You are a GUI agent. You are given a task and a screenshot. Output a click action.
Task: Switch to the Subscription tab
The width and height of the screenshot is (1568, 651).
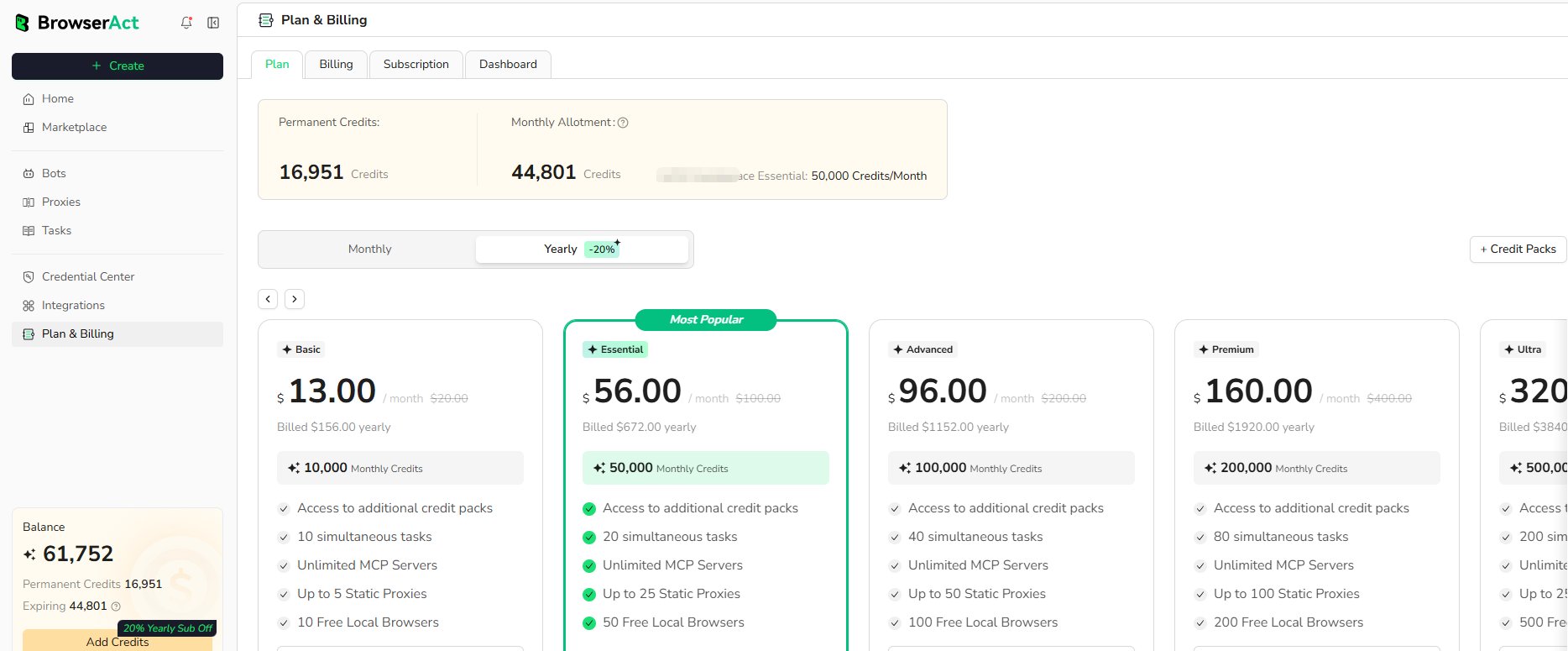416,64
